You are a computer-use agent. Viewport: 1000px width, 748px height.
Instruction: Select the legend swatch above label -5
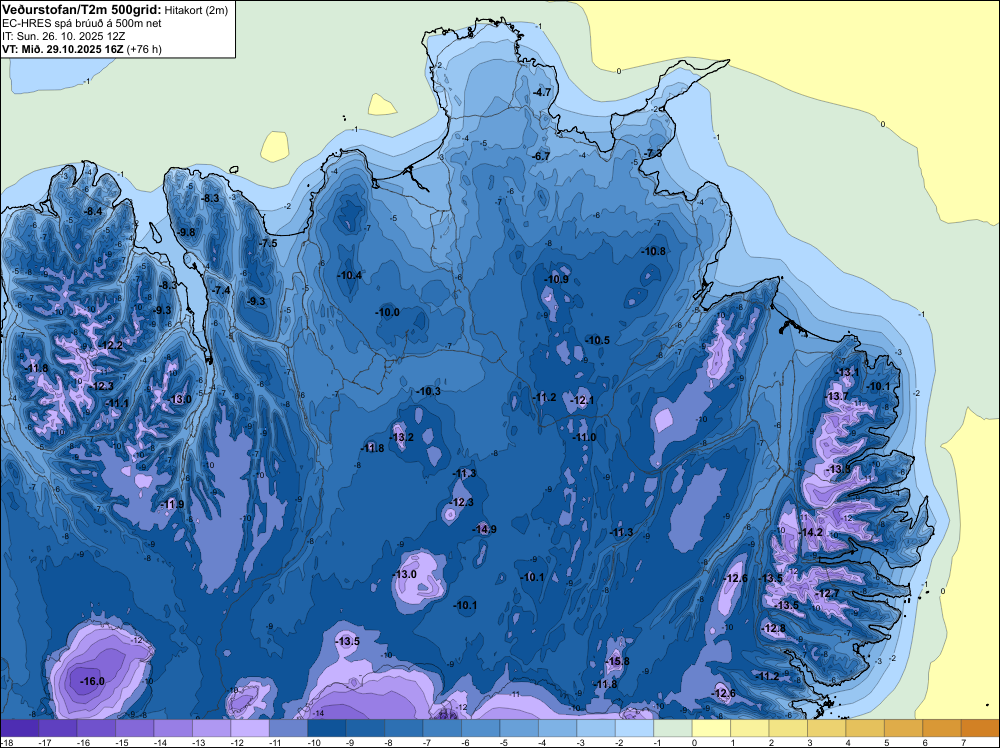tap(519, 728)
